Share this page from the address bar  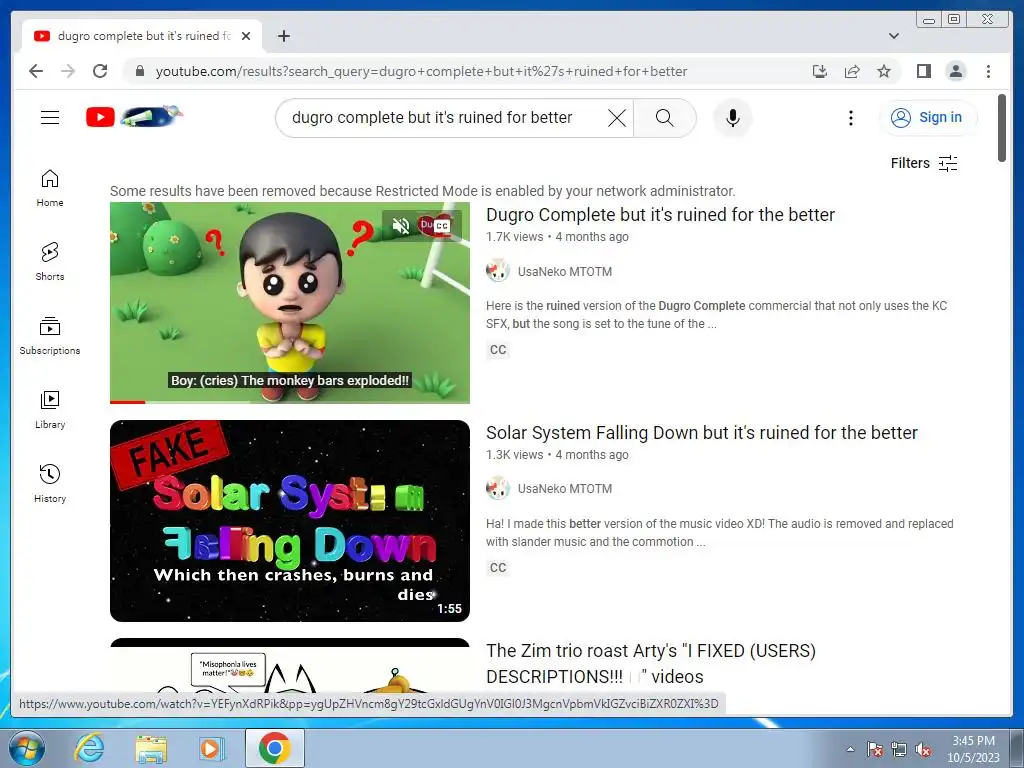[x=852, y=71]
